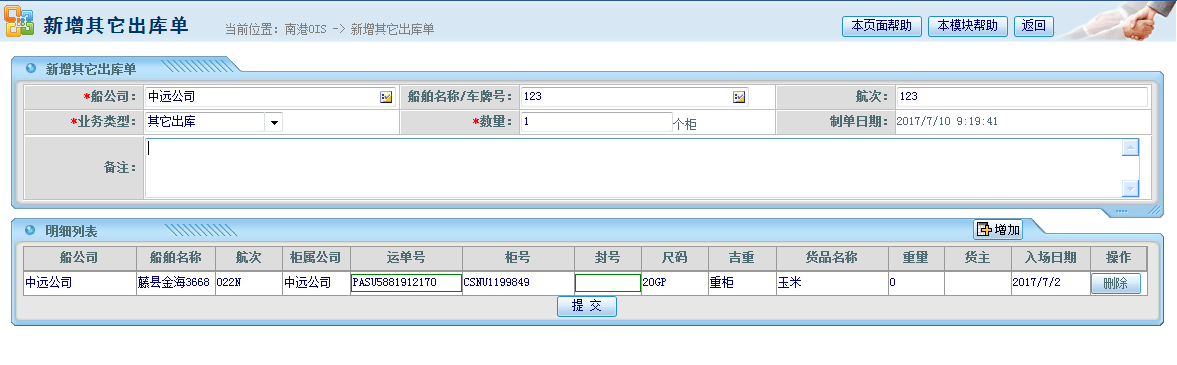Expand the 业务类型 dropdown arrow

[274, 122]
